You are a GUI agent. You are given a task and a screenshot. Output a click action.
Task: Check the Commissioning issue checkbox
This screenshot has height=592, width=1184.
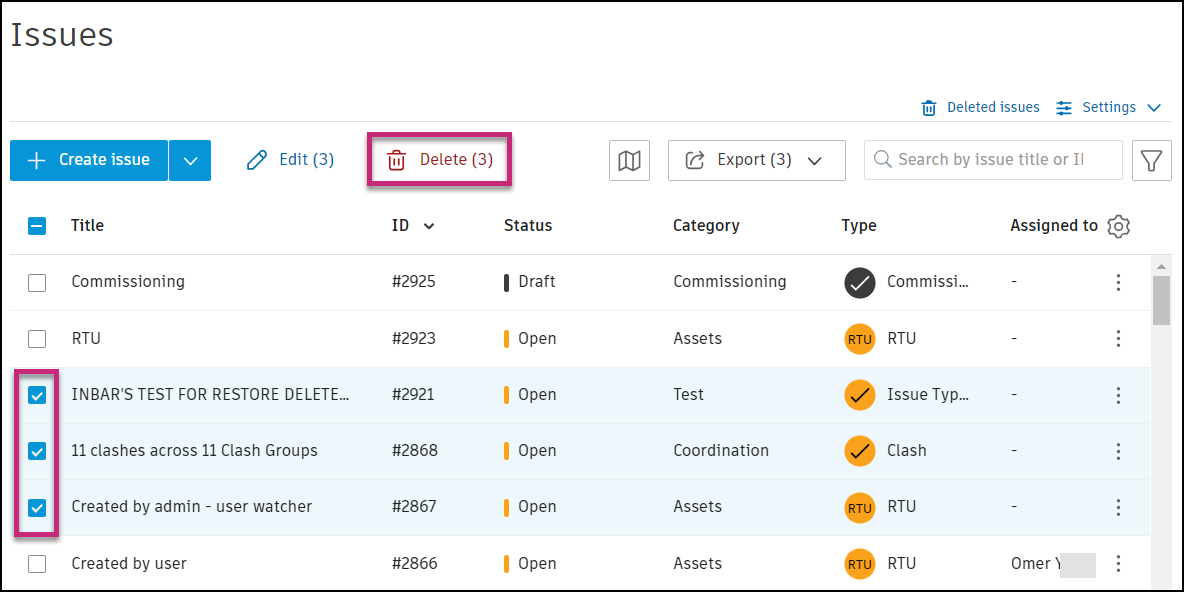(37, 282)
